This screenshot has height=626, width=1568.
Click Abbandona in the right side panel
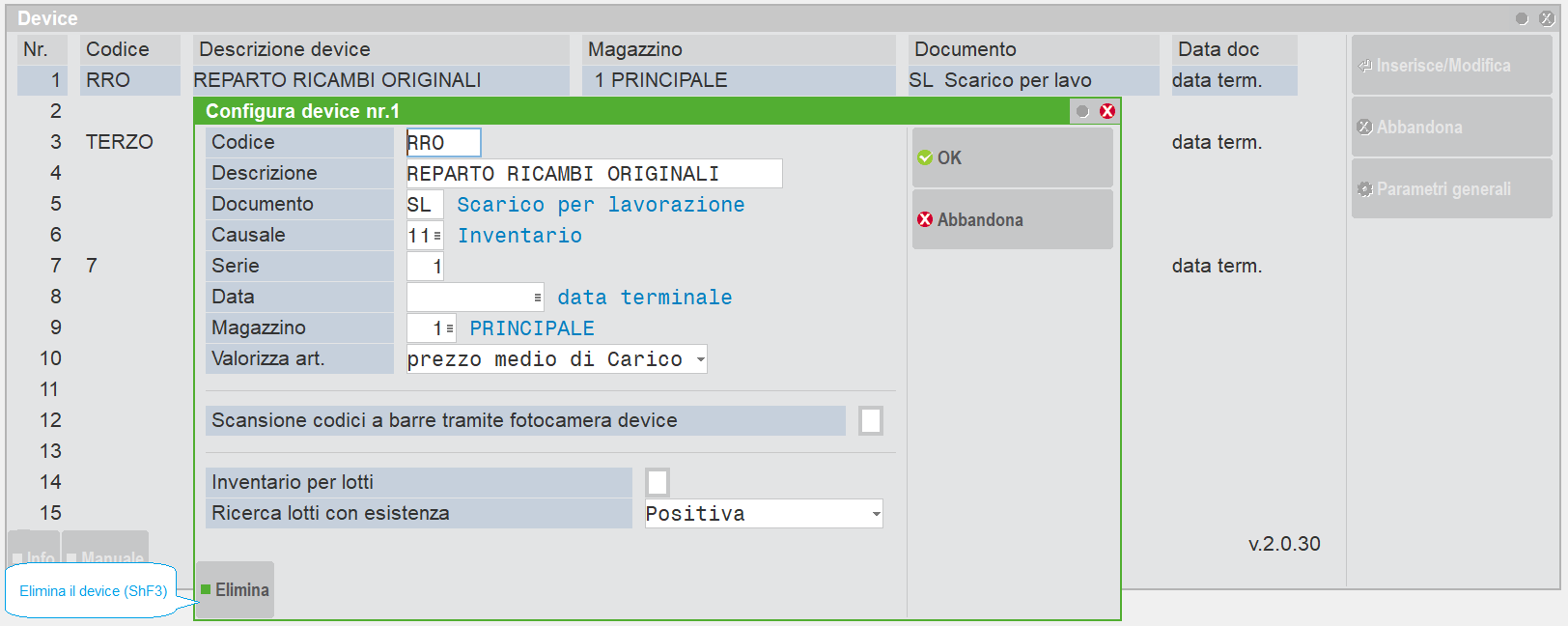(1451, 128)
